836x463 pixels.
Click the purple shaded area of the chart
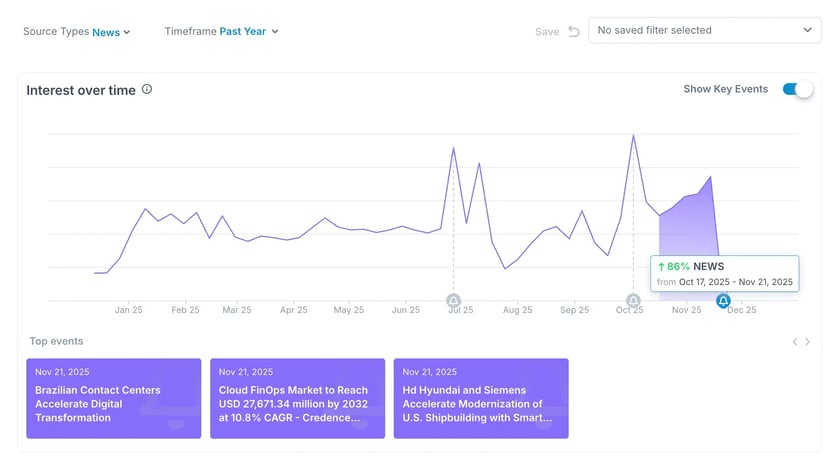coord(690,230)
